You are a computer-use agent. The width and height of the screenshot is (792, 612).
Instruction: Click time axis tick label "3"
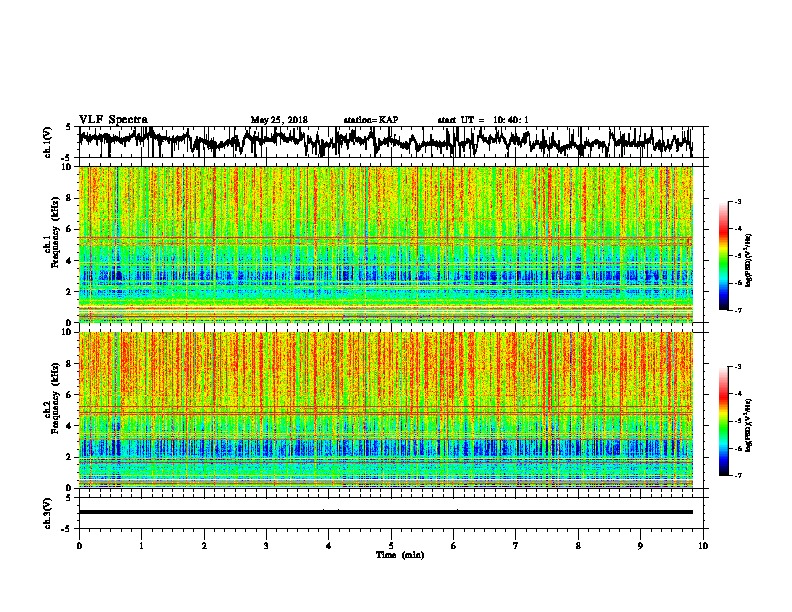pos(266,546)
